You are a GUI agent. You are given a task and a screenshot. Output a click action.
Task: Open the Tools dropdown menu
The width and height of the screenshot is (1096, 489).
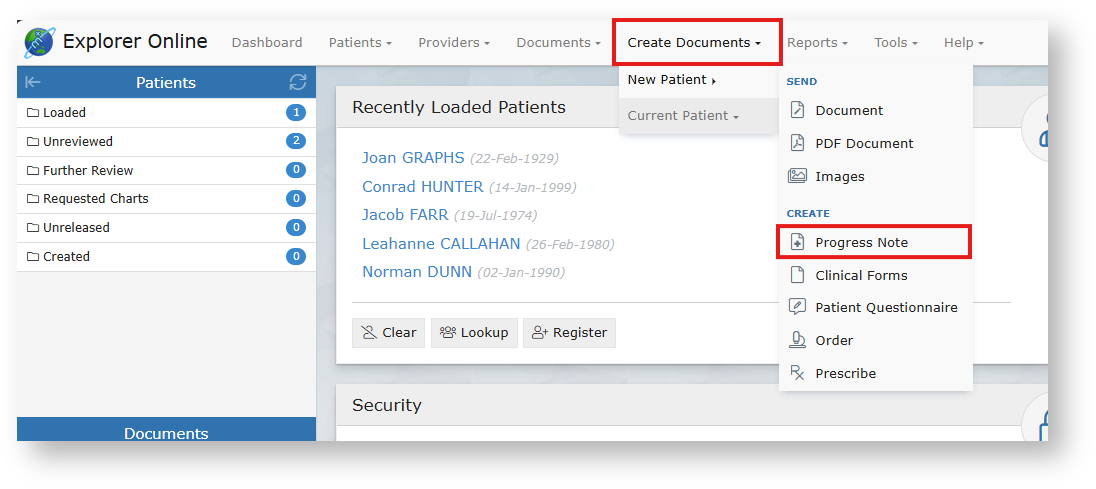click(896, 42)
